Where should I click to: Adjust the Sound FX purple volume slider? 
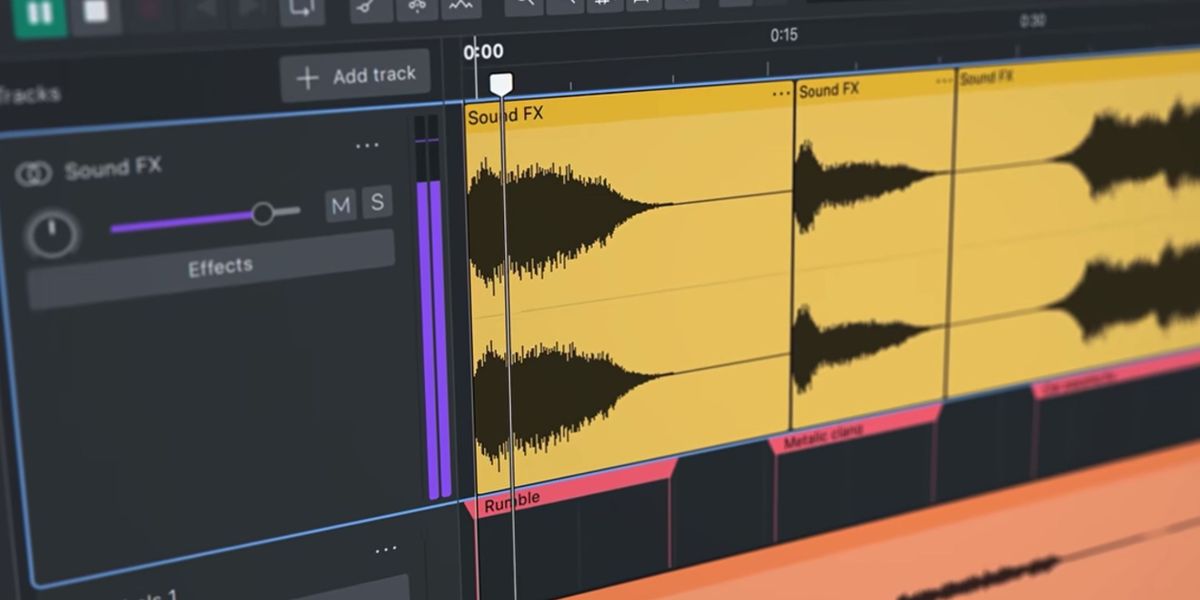204,219
